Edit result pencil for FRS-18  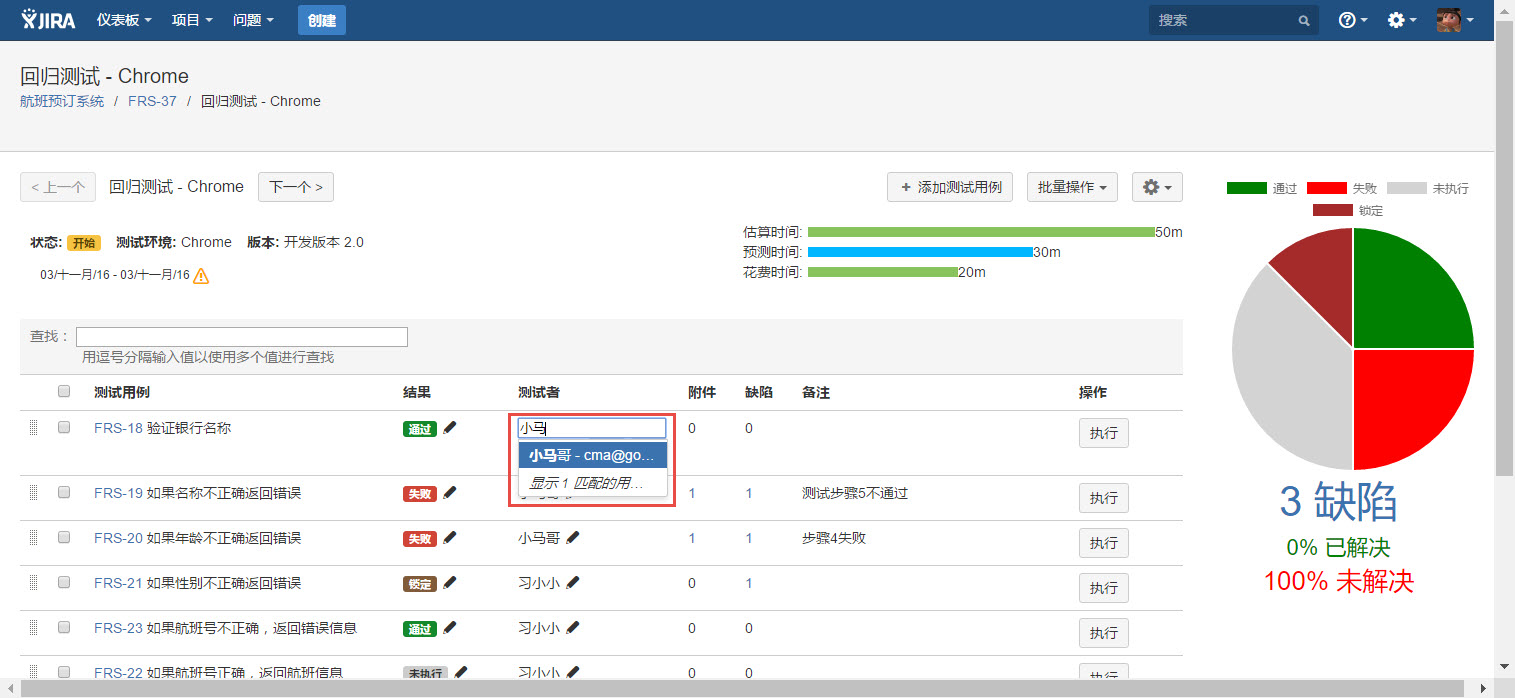450,428
